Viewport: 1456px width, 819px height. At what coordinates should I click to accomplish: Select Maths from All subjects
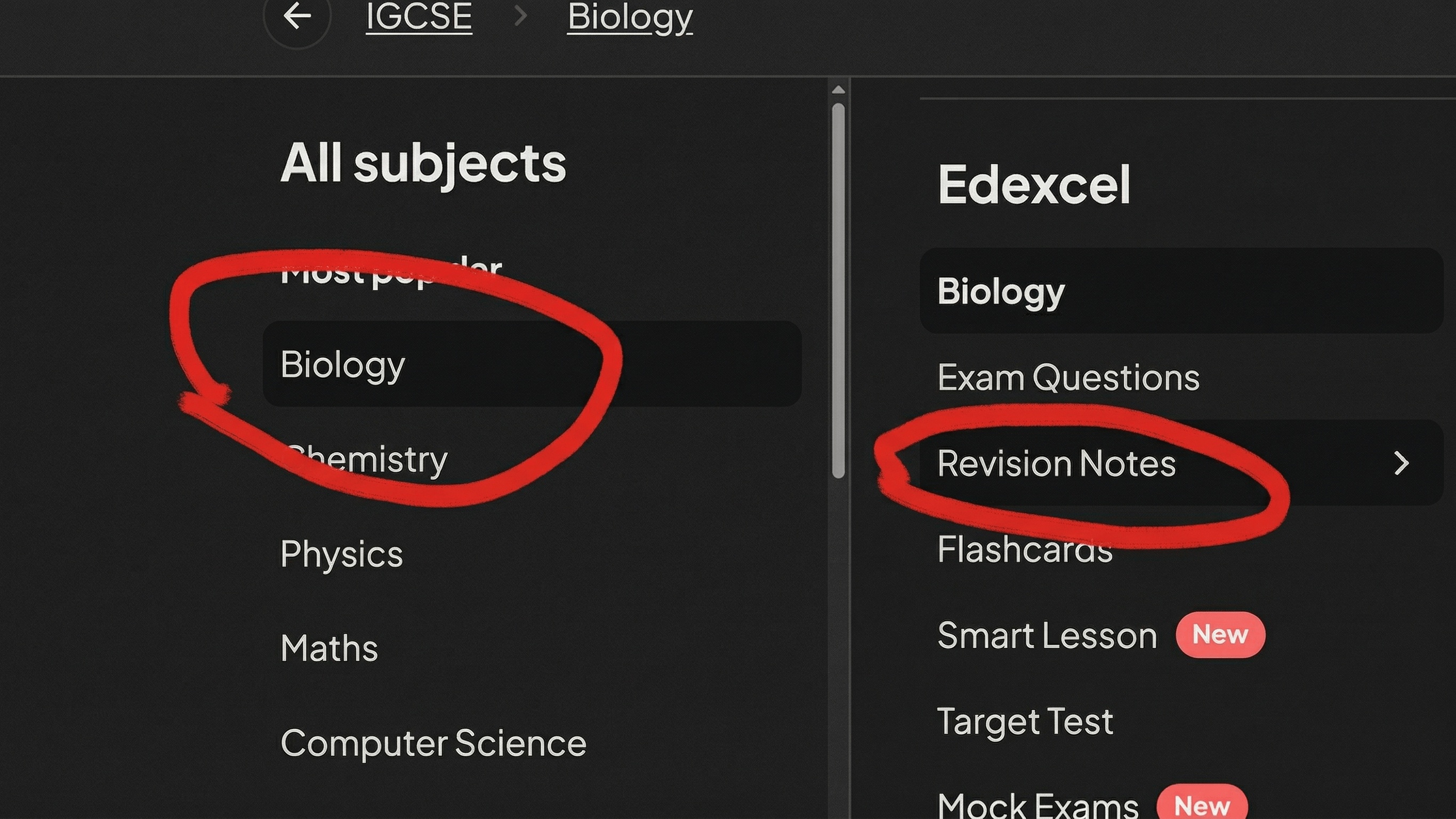pyautogui.click(x=328, y=648)
